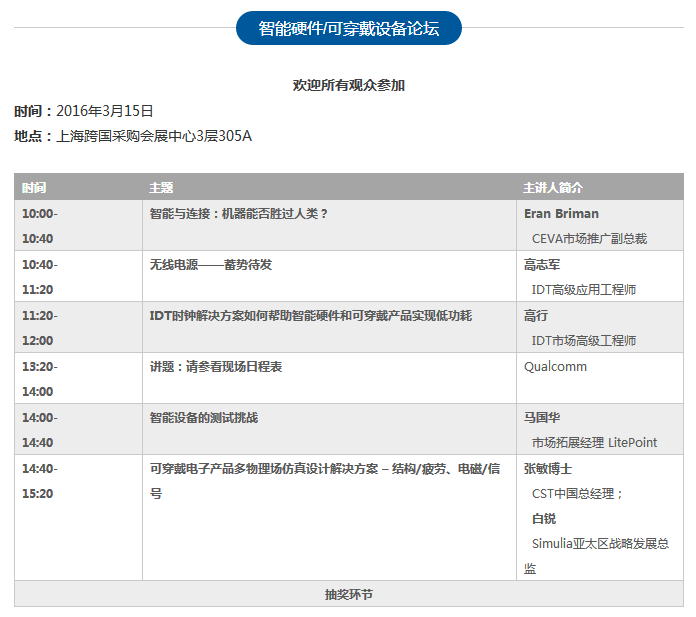
Task: Open 讲题：请参看现场日程表 topic
Action: pos(216,367)
